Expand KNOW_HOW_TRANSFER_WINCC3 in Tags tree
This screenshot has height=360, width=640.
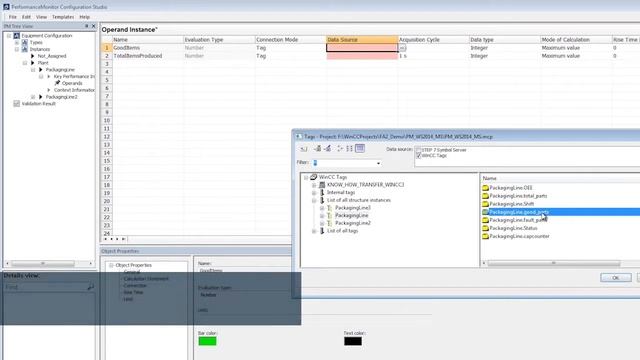[x=314, y=185]
